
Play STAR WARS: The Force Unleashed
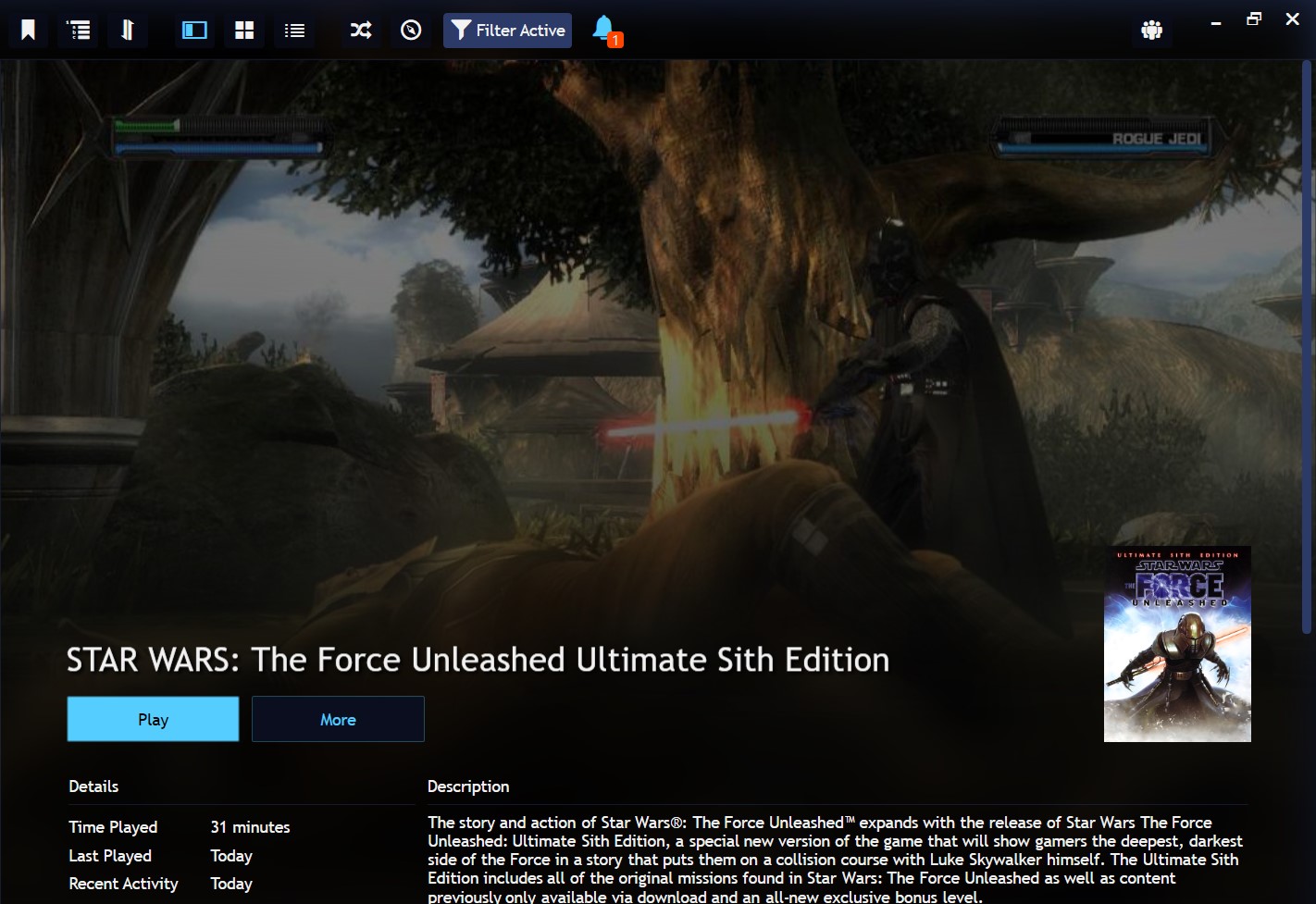153,719
